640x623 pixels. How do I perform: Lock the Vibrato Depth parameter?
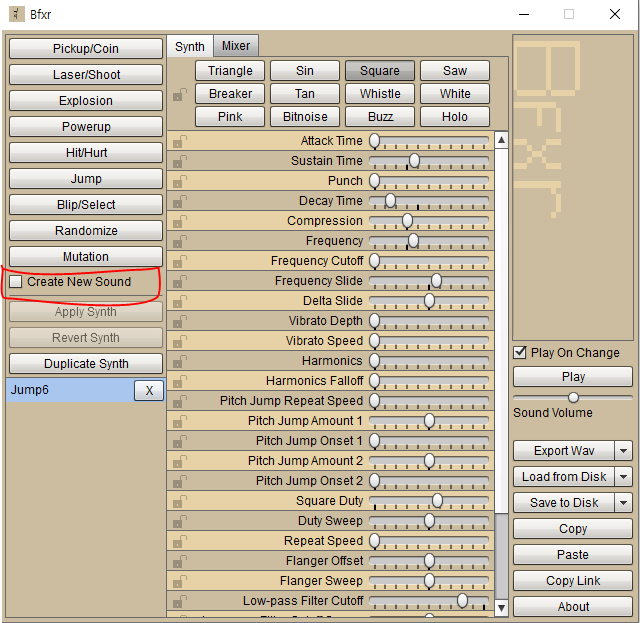point(180,321)
